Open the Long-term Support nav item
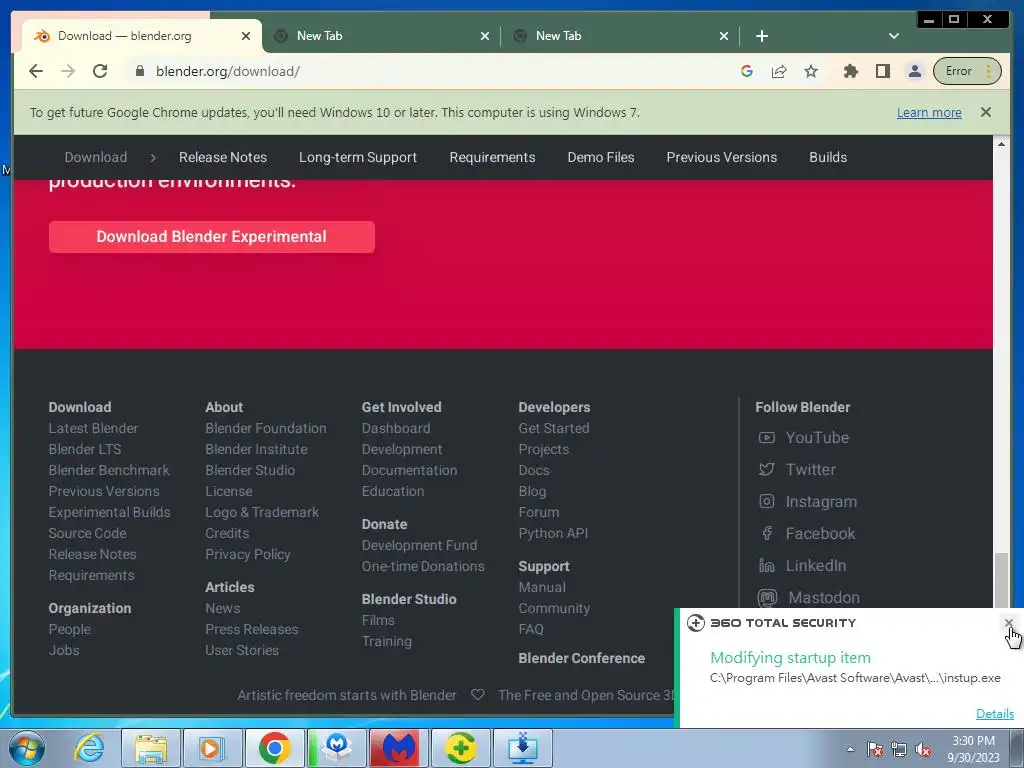 pyautogui.click(x=358, y=157)
